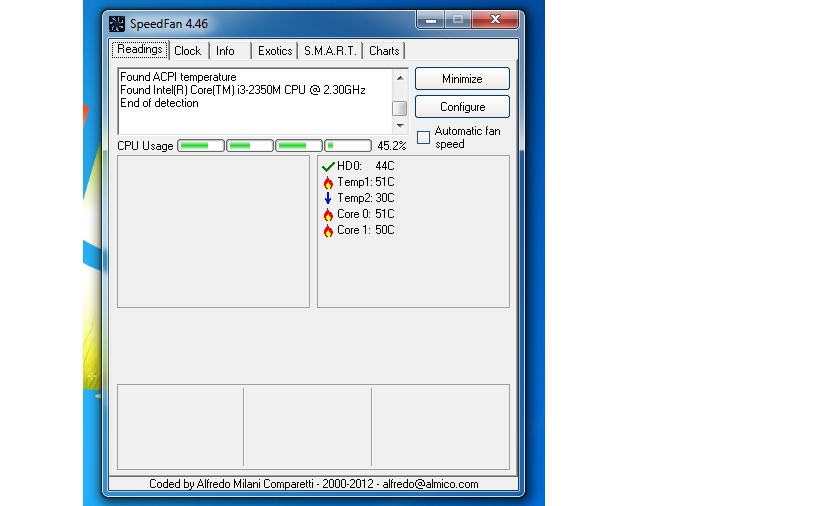
Task: Click the second CPU Usage bar
Action: [250, 146]
